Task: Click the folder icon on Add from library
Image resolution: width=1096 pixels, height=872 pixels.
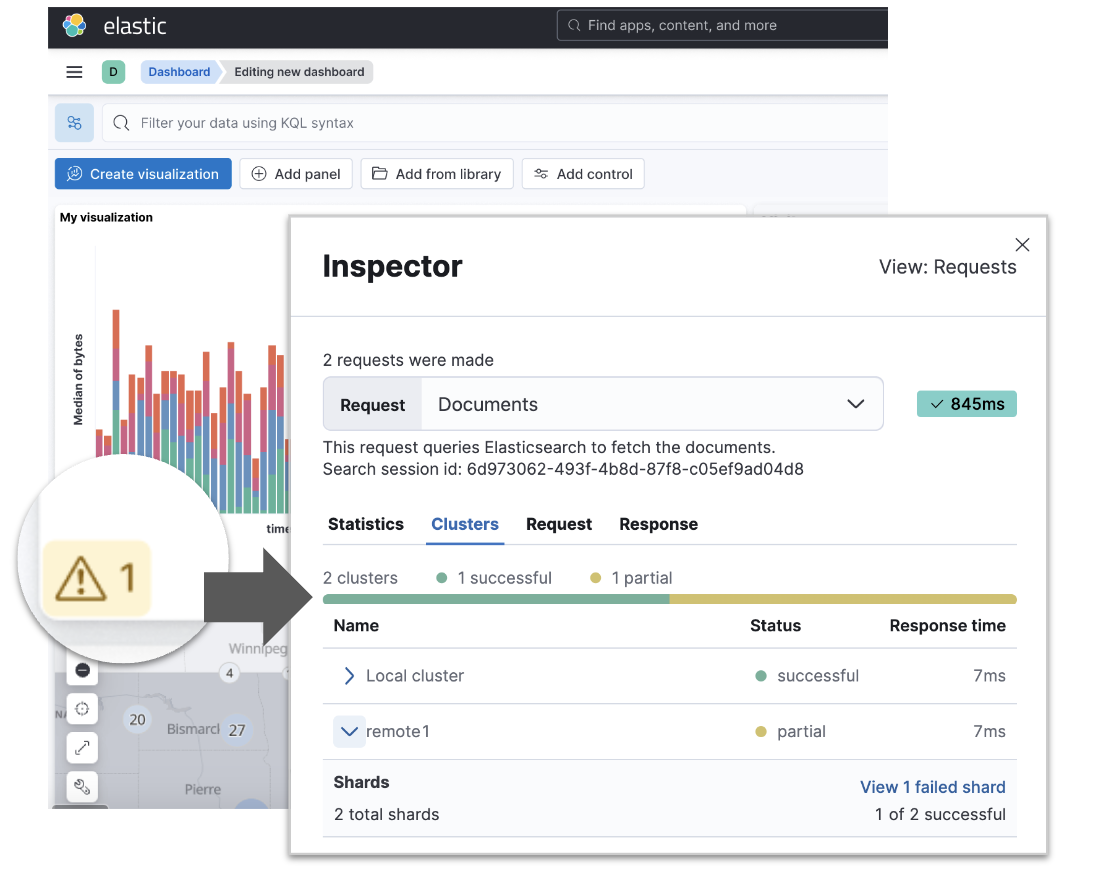Action: 383,173
